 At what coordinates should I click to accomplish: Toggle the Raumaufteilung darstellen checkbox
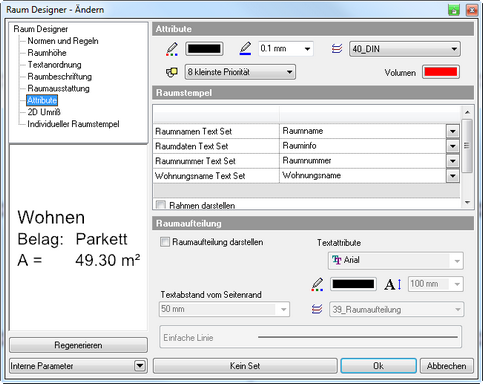[x=165, y=242]
